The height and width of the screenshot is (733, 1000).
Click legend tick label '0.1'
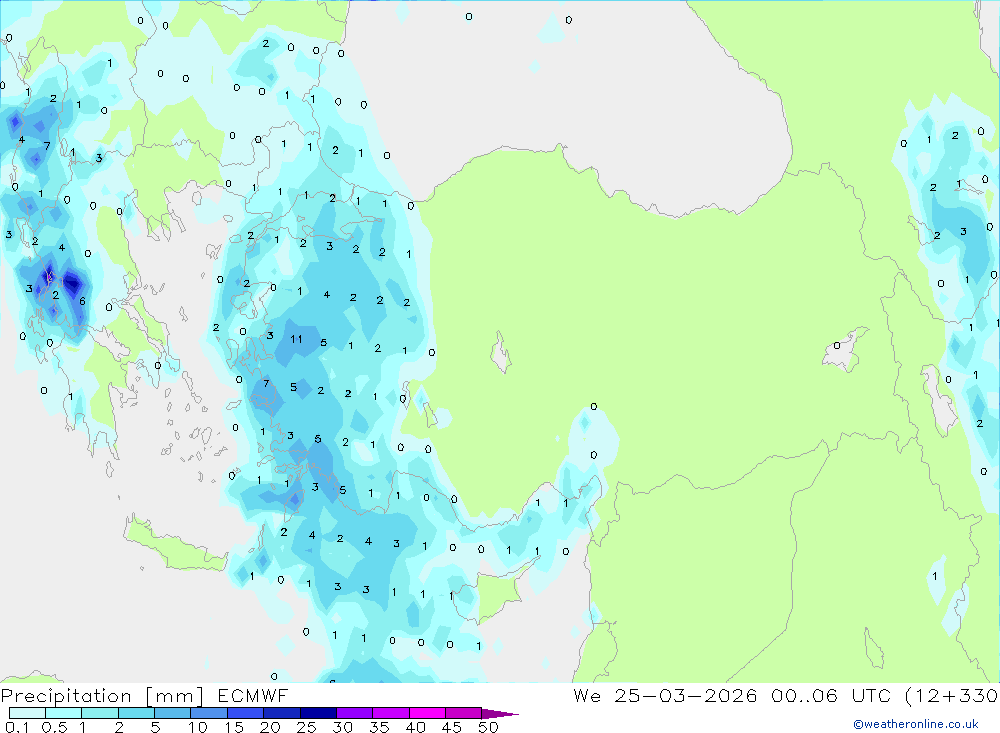click(17, 727)
